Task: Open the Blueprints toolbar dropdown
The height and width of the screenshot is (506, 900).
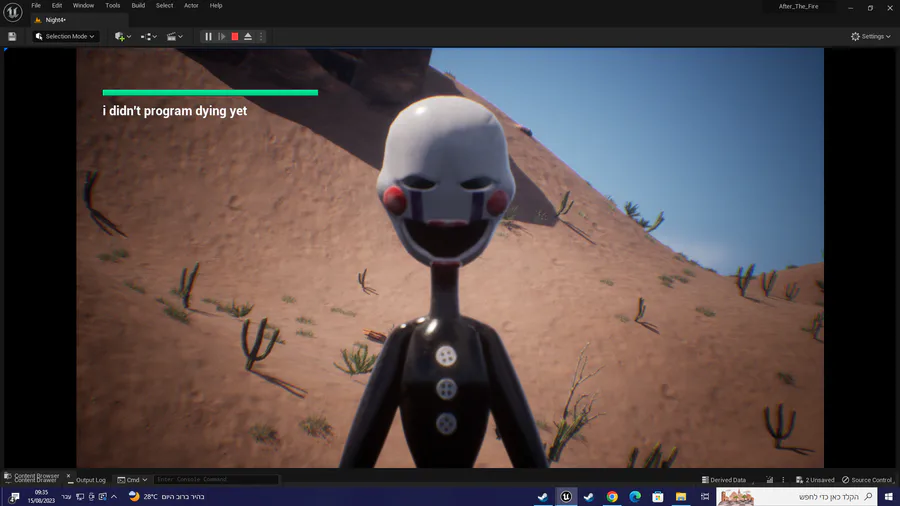Action: pos(149,37)
